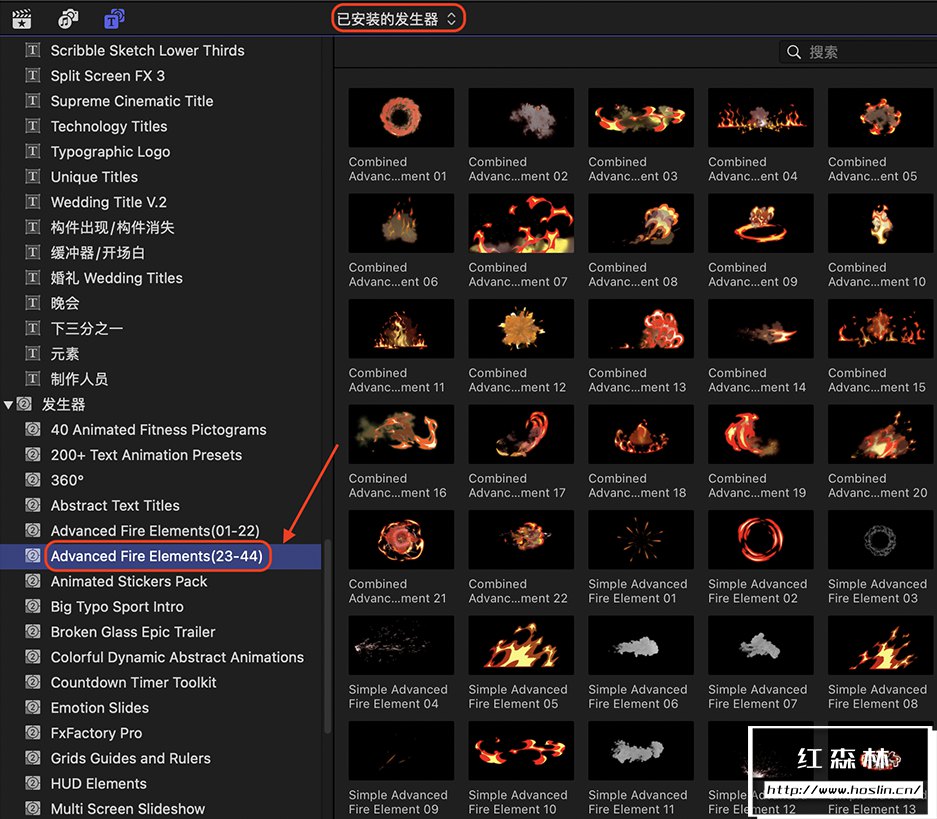Select Combined Advanced Element 01 fire ring thumbnail
The width and height of the screenshot is (937, 819).
[401, 118]
